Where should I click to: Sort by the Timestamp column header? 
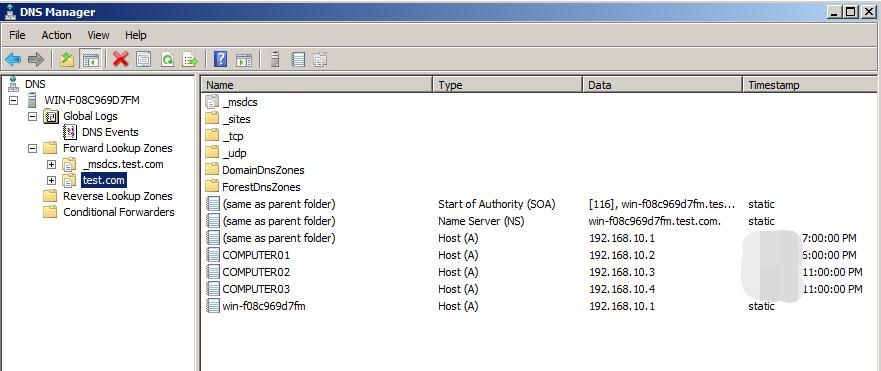coord(810,85)
